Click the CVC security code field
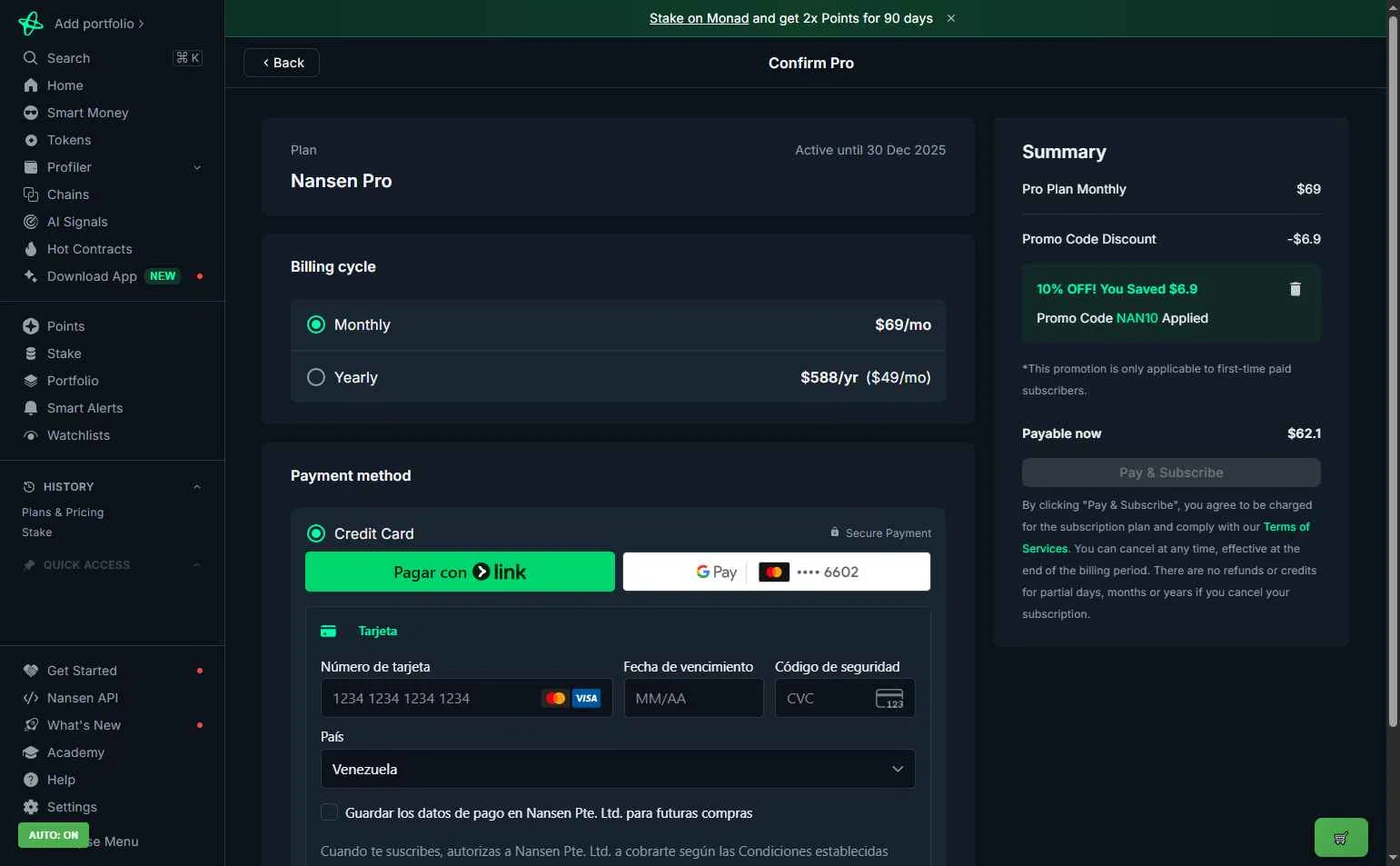This screenshot has height=866, width=1400. (845, 698)
